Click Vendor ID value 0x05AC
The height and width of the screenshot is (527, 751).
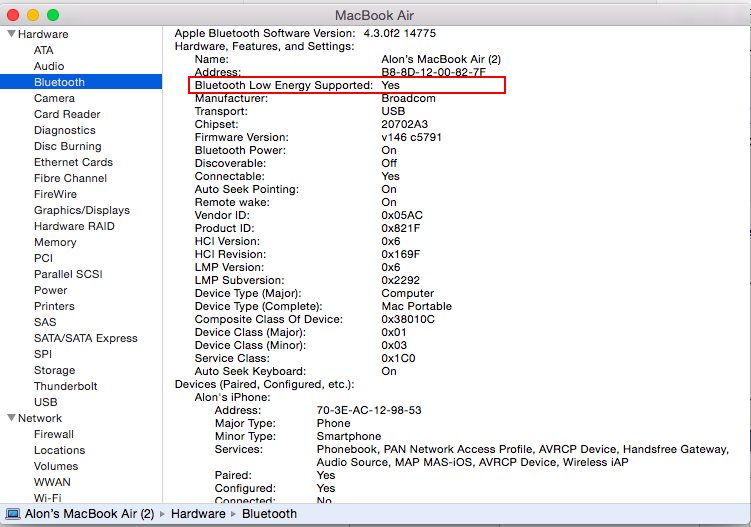402,215
